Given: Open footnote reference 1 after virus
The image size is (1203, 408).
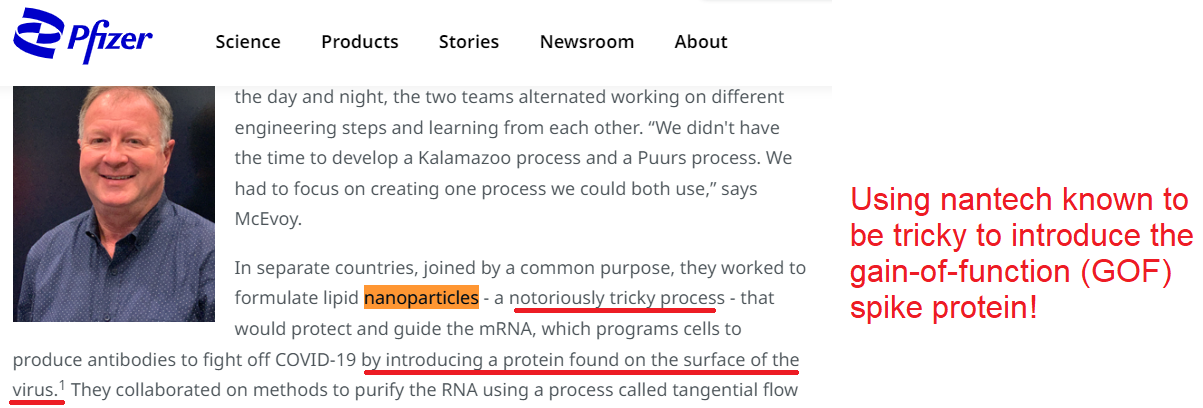Looking at the screenshot, I should tap(63, 383).
